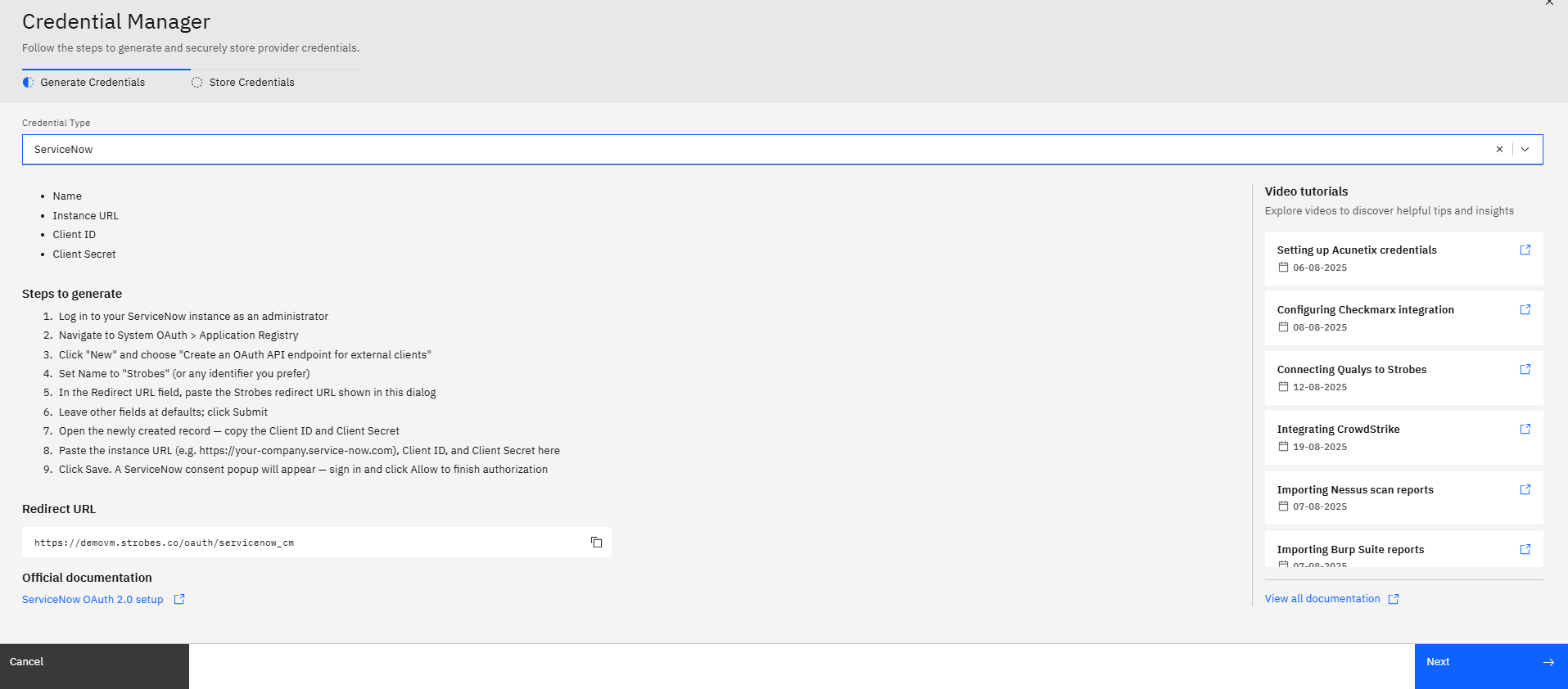Close the Credential Manager dialog
The height and width of the screenshot is (689, 1568).
point(1549,2)
